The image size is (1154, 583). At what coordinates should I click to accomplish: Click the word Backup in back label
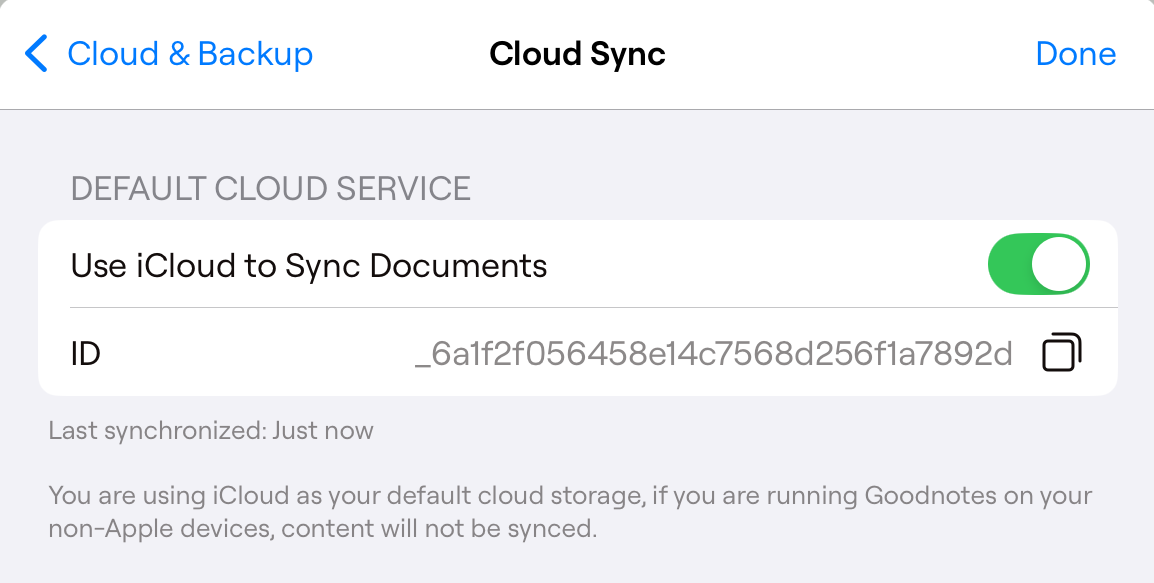pyautogui.click(x=255, y=54)
